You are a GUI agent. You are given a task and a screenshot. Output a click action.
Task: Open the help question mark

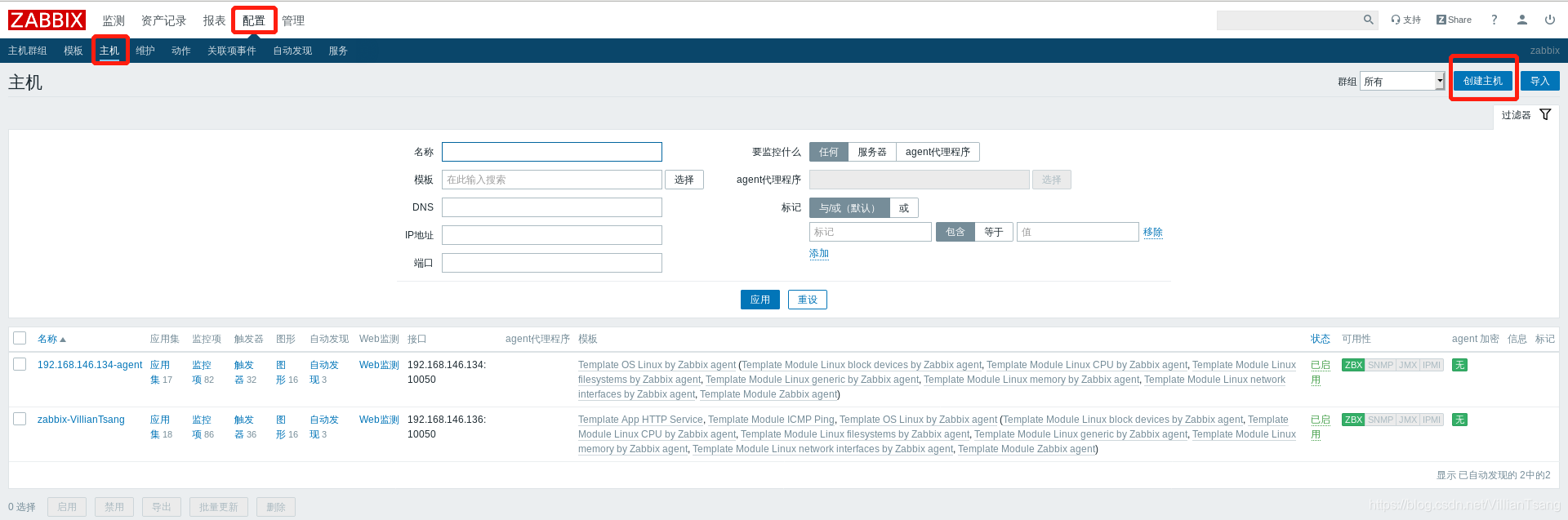(x=1494, y=20)
